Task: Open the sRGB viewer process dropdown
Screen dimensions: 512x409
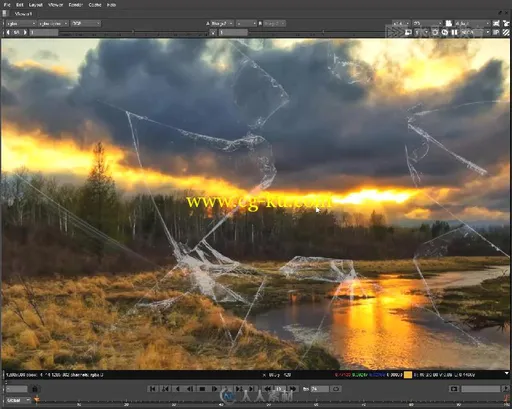Action: (x=475, y=32)
